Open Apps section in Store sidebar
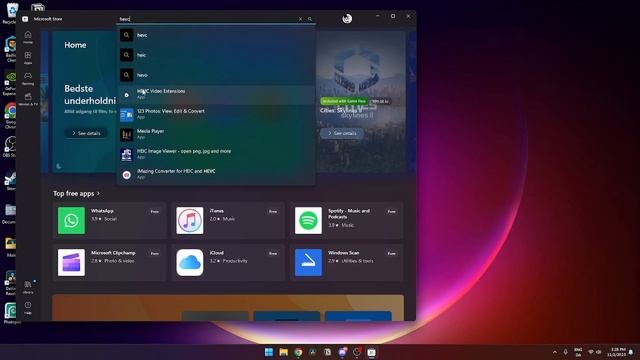 click(28, 58)
